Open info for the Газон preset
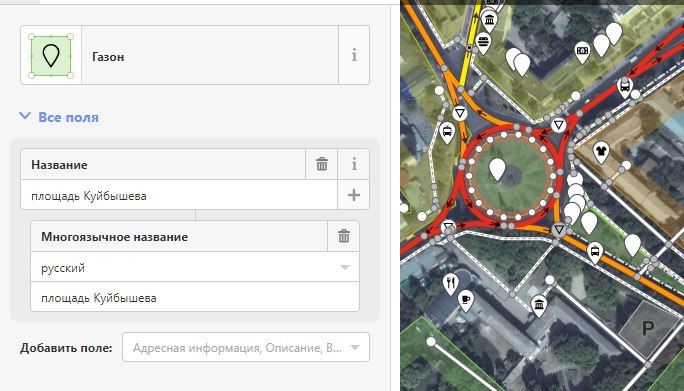 click(354, 55)
